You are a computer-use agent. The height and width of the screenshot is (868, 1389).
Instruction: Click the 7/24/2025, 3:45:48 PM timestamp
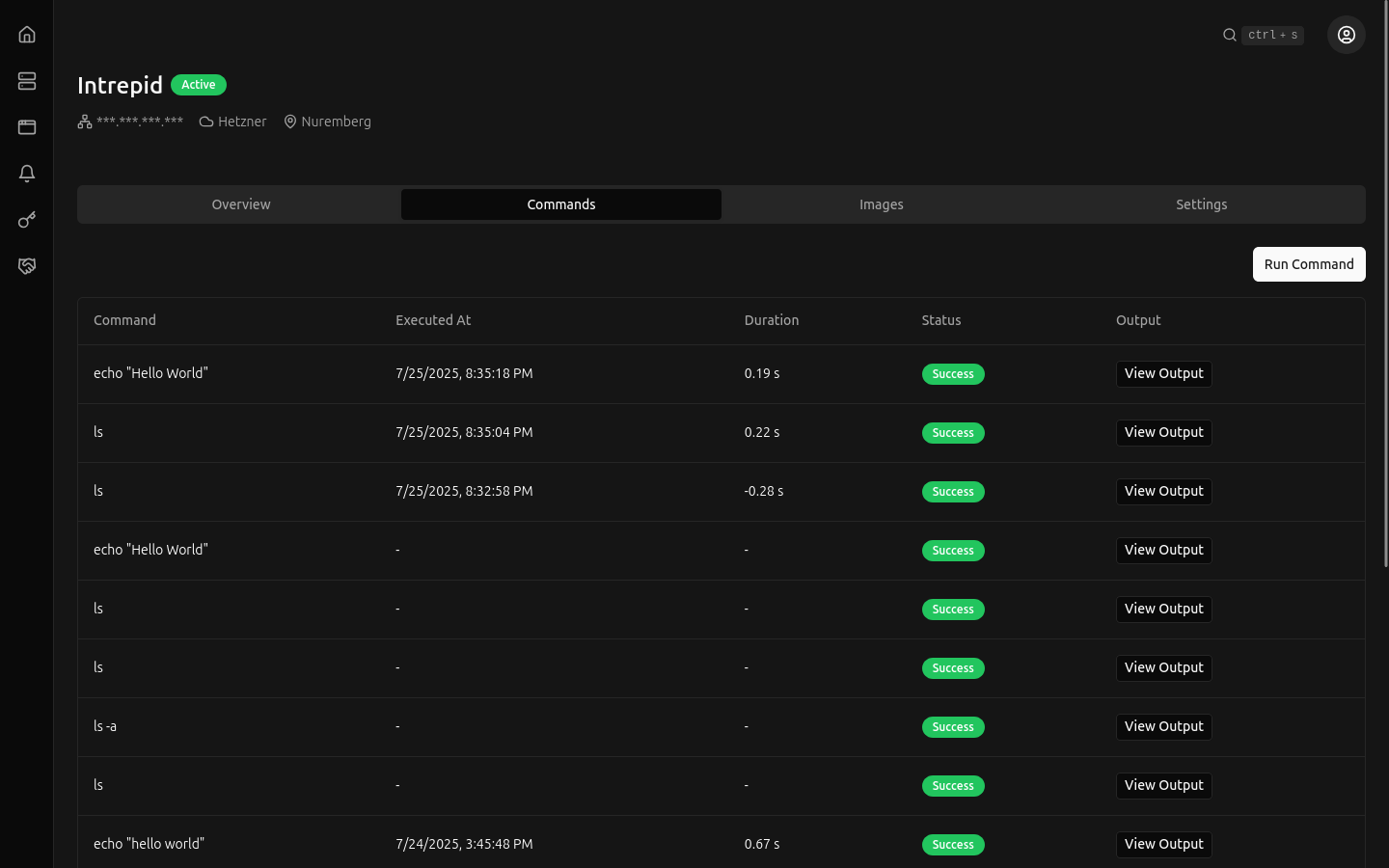464,844
